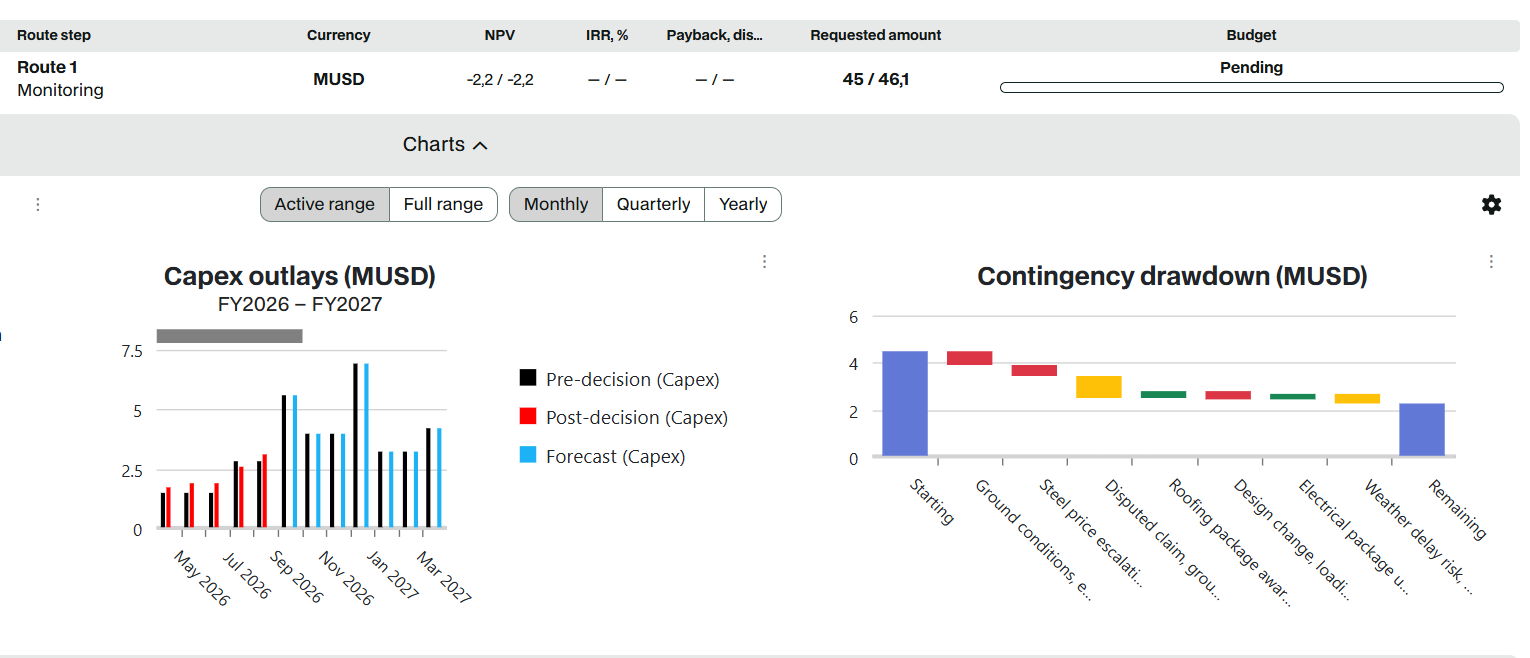Image resolution: width=1530 pixels, height=658 pixels.
Task: Switch to Yearly view
Action: point(743,204)
